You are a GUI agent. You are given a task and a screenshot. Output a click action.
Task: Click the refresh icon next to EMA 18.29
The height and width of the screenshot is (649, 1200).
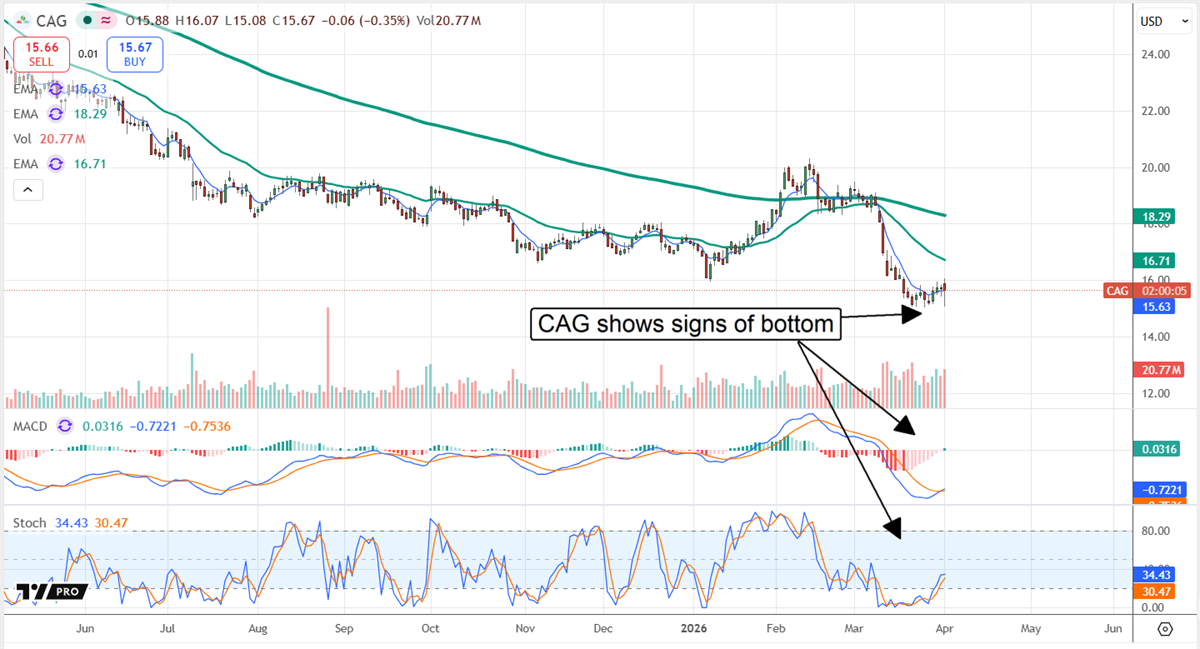coord(54,113)
